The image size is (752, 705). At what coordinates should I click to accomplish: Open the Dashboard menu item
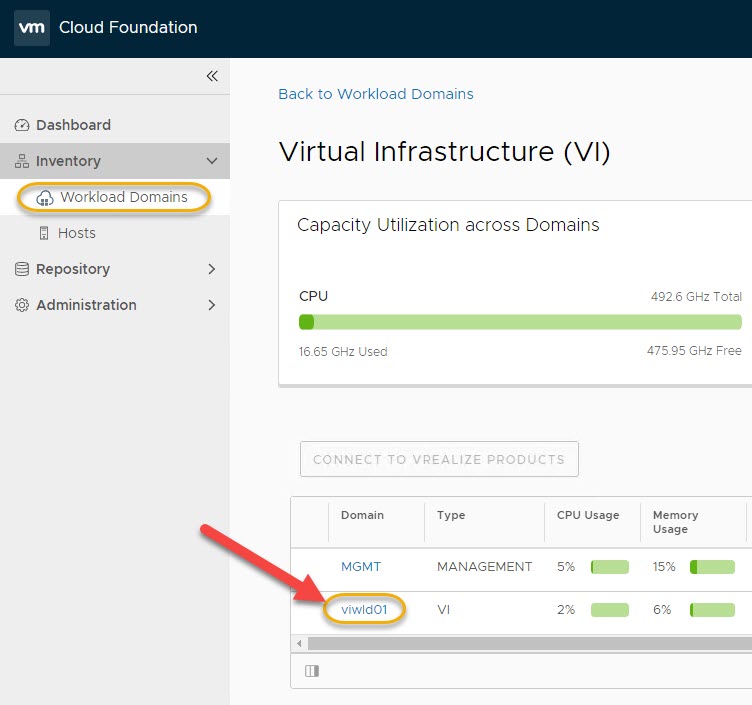click(73, 125)
